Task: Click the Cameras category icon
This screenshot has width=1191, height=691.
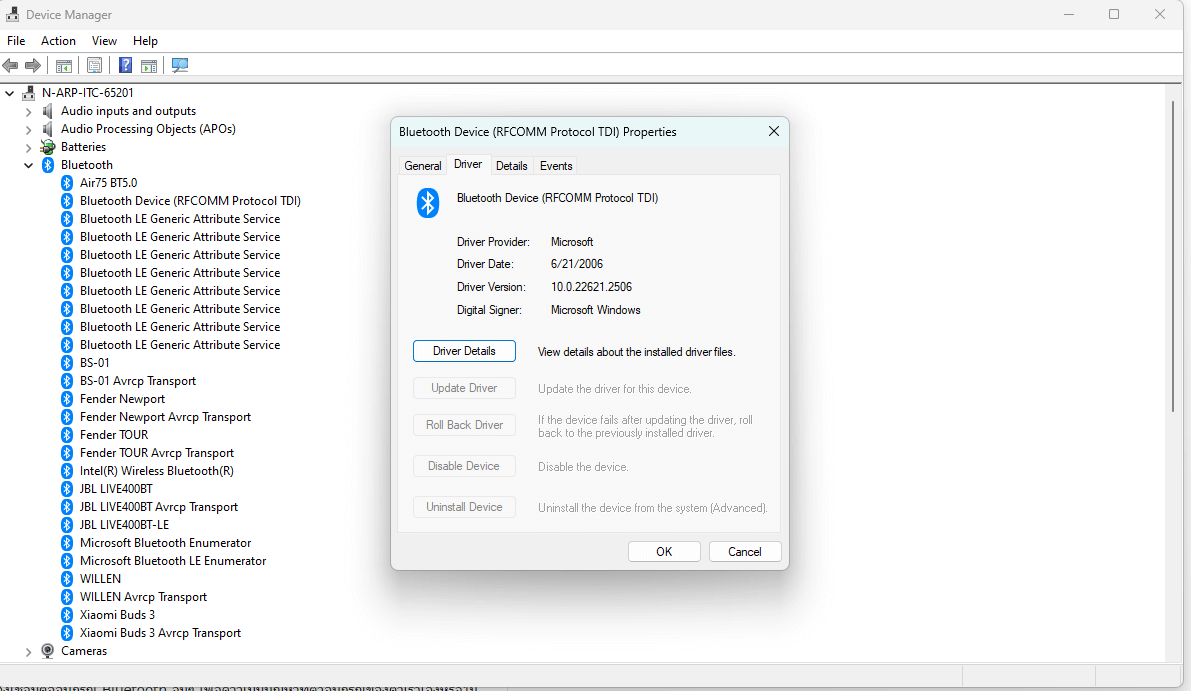Action: (48, 652)
